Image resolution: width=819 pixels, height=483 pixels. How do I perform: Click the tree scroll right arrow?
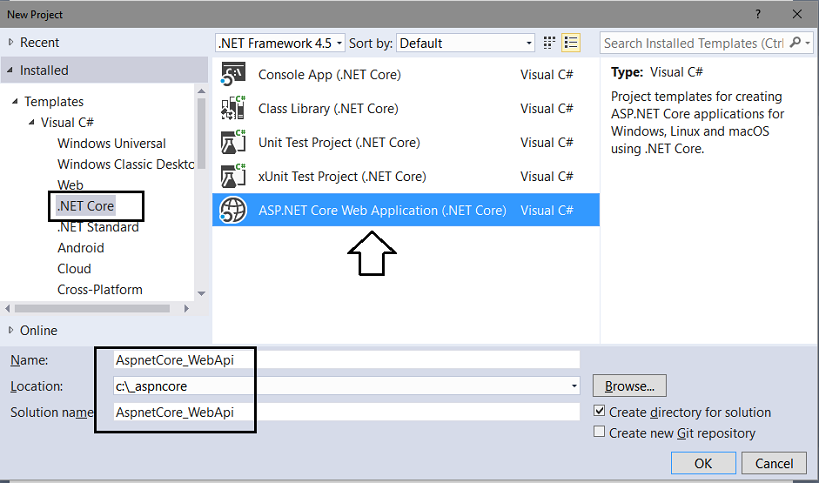186,309
